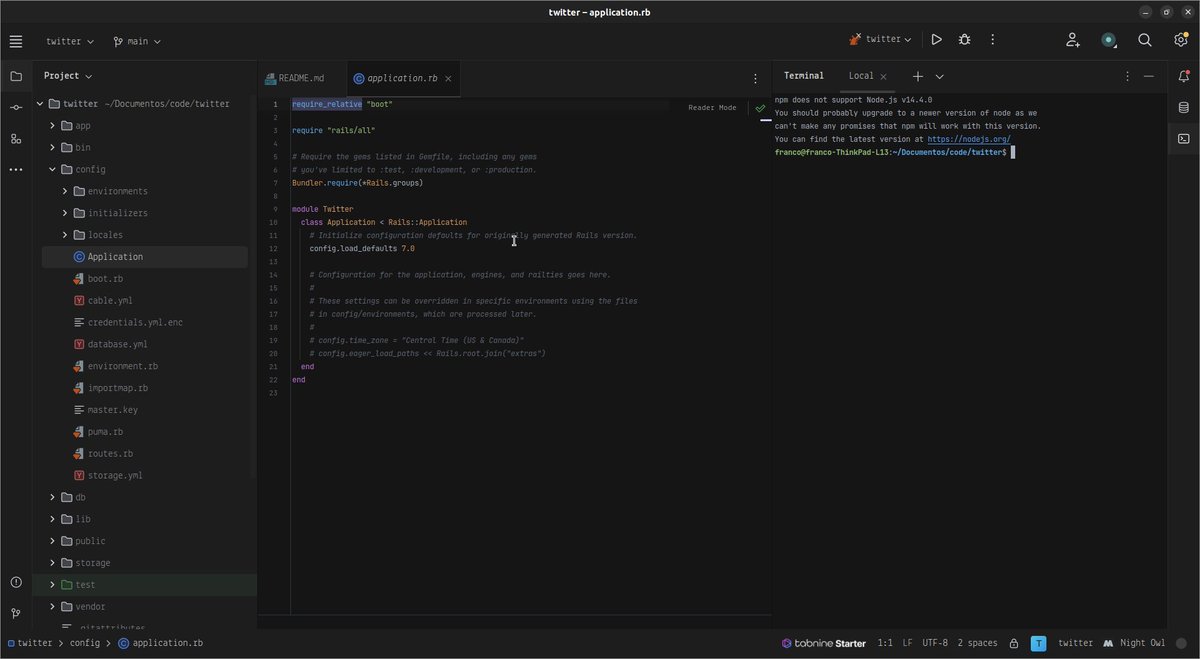
Task: Open puma.rb in project tree
Action: [x=105, y=432]
